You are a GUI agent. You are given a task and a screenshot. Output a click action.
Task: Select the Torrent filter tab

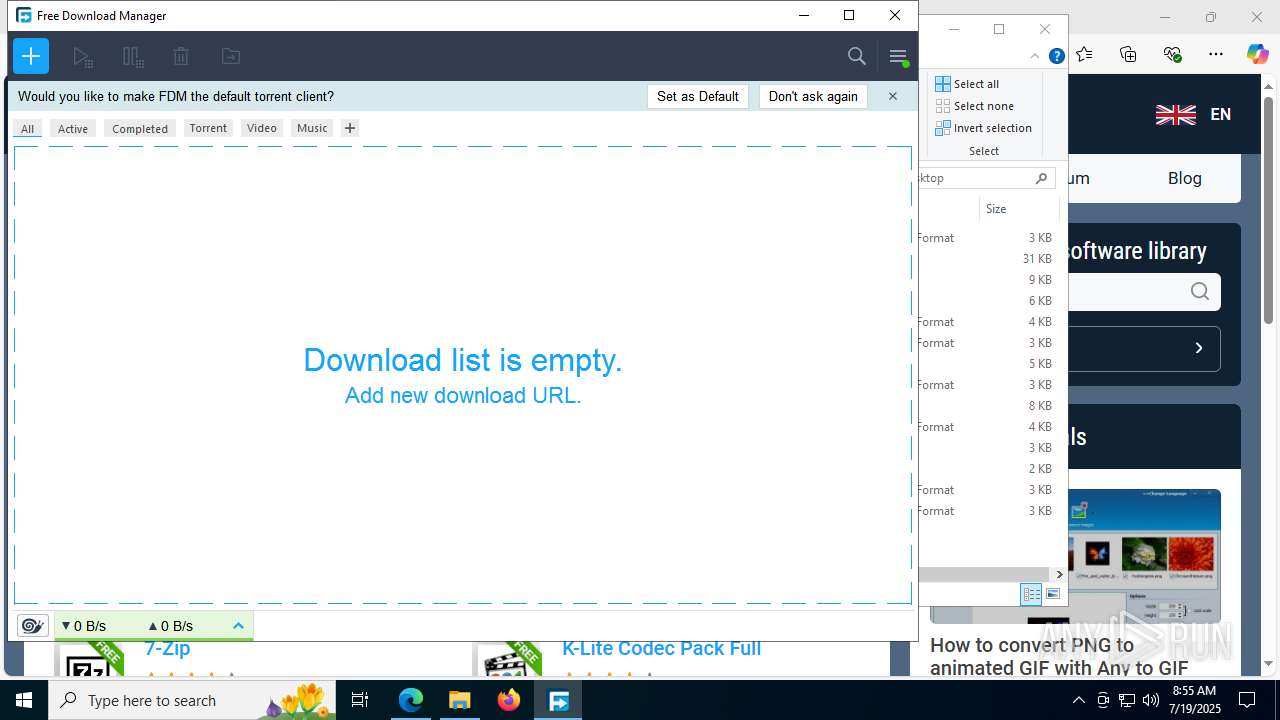[208, 128]
